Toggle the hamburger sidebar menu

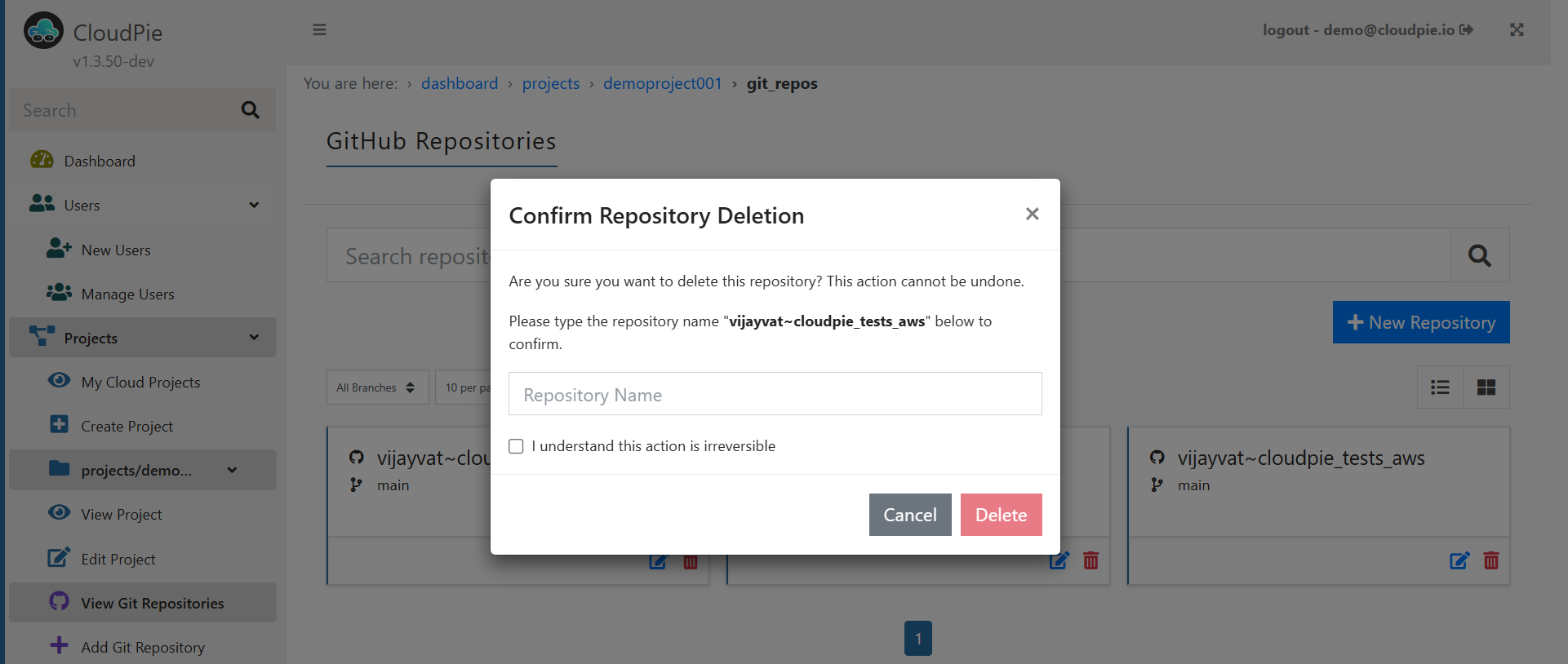coord(319,29)
